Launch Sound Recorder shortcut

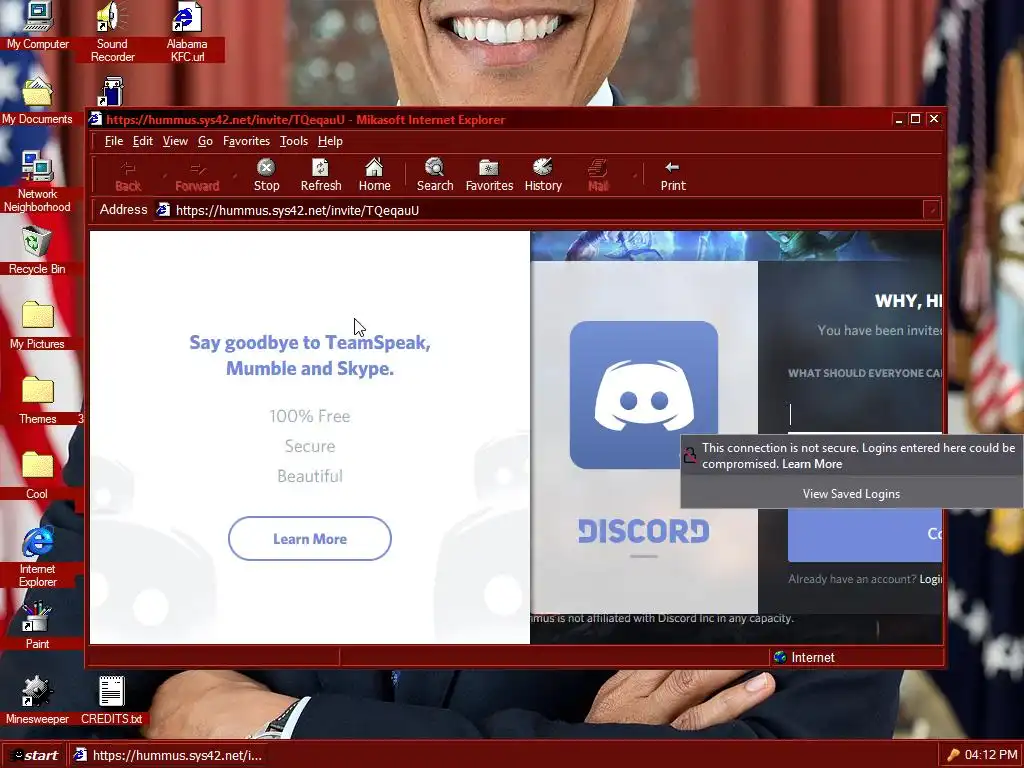tap(112, 31)
